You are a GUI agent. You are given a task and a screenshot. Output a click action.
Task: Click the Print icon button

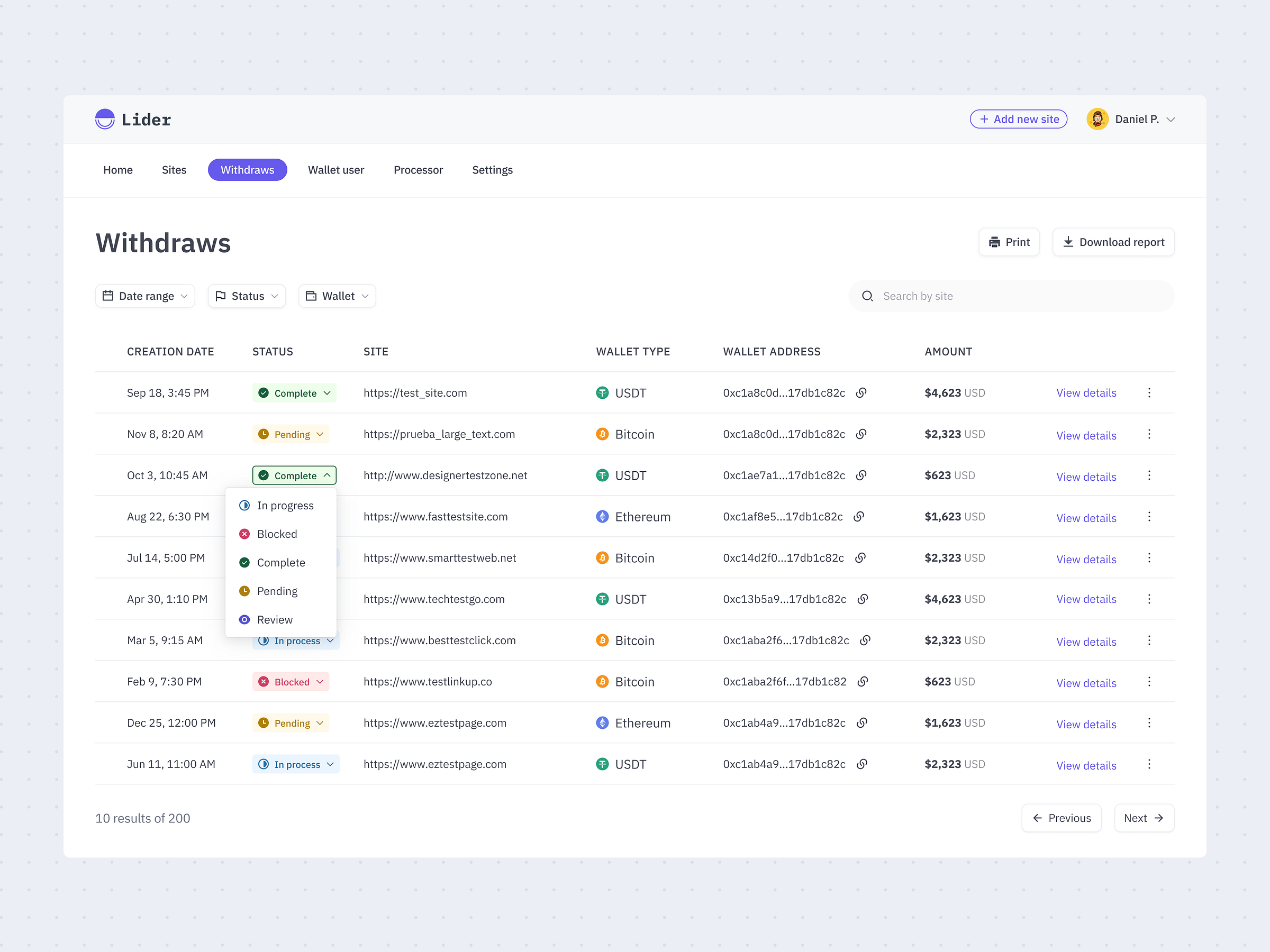[x=995, y=242]
